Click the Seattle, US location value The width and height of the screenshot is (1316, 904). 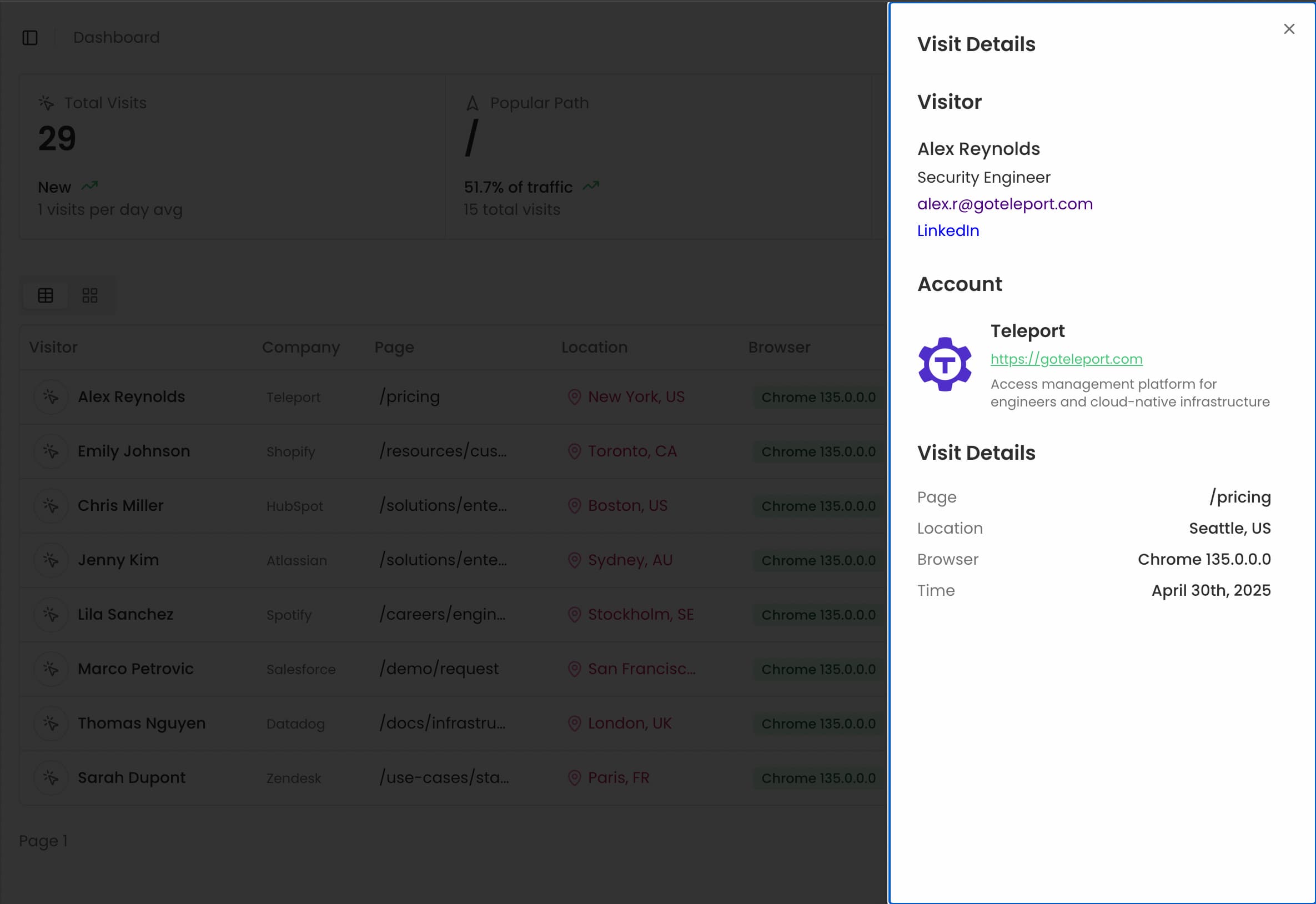pyautogui.click(x=1229, y=529)
